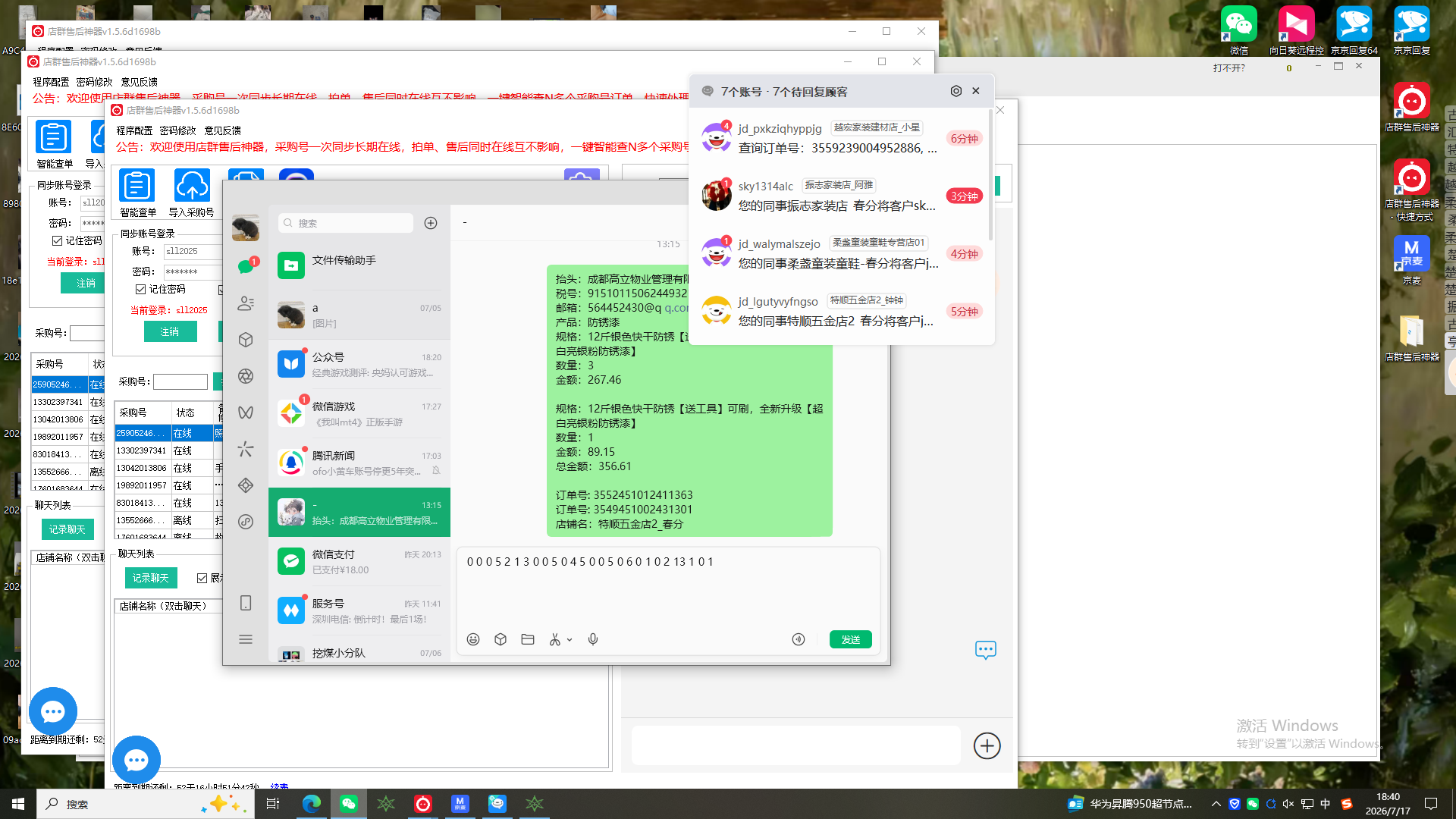Screen dimensions: 1456x819
Task: Open 意见反馈 menu in frontmost 店群售后神器 window
Action: coord(222,130)
